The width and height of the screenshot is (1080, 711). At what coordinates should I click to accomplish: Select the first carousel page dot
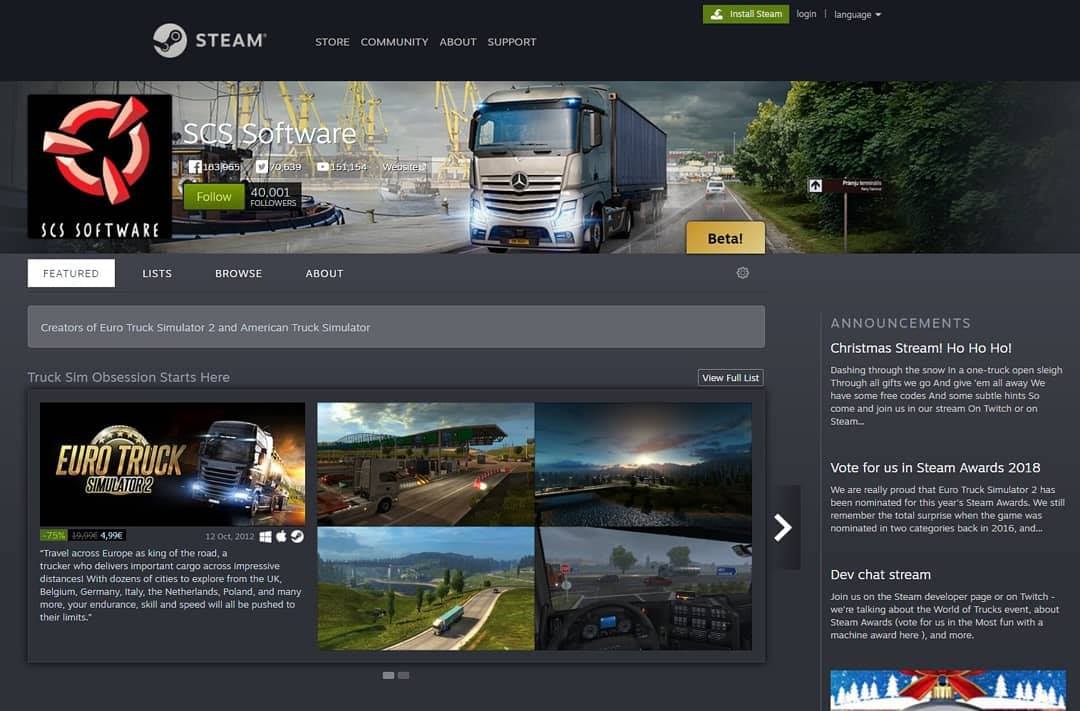[388, 675]
